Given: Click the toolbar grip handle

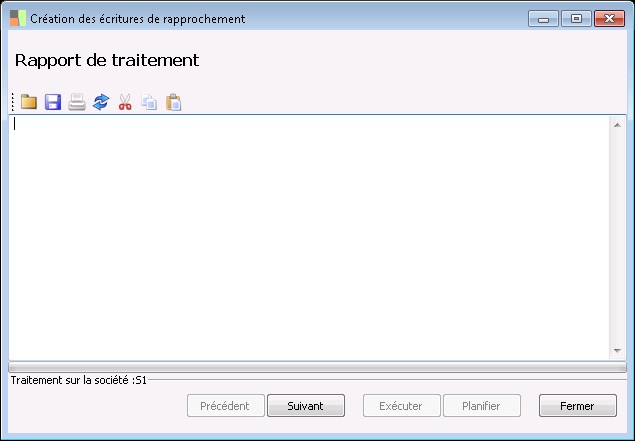Looking at the screenshot, I should pos(13,102).
